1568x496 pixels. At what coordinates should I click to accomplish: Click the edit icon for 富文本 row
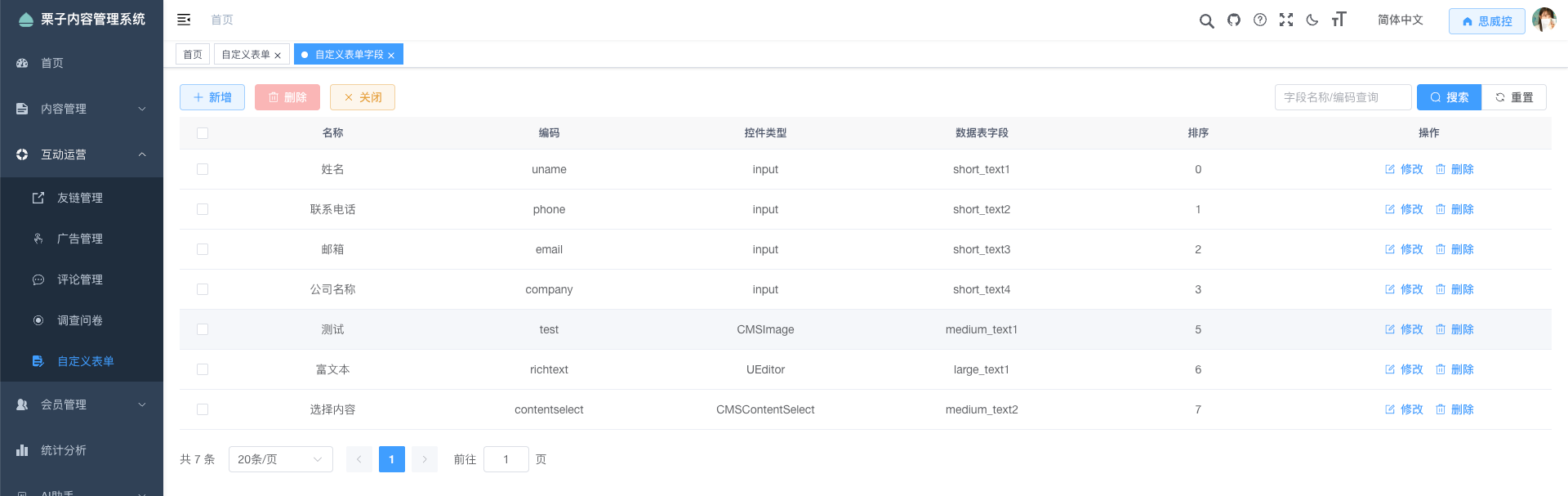coord(1390,369)
